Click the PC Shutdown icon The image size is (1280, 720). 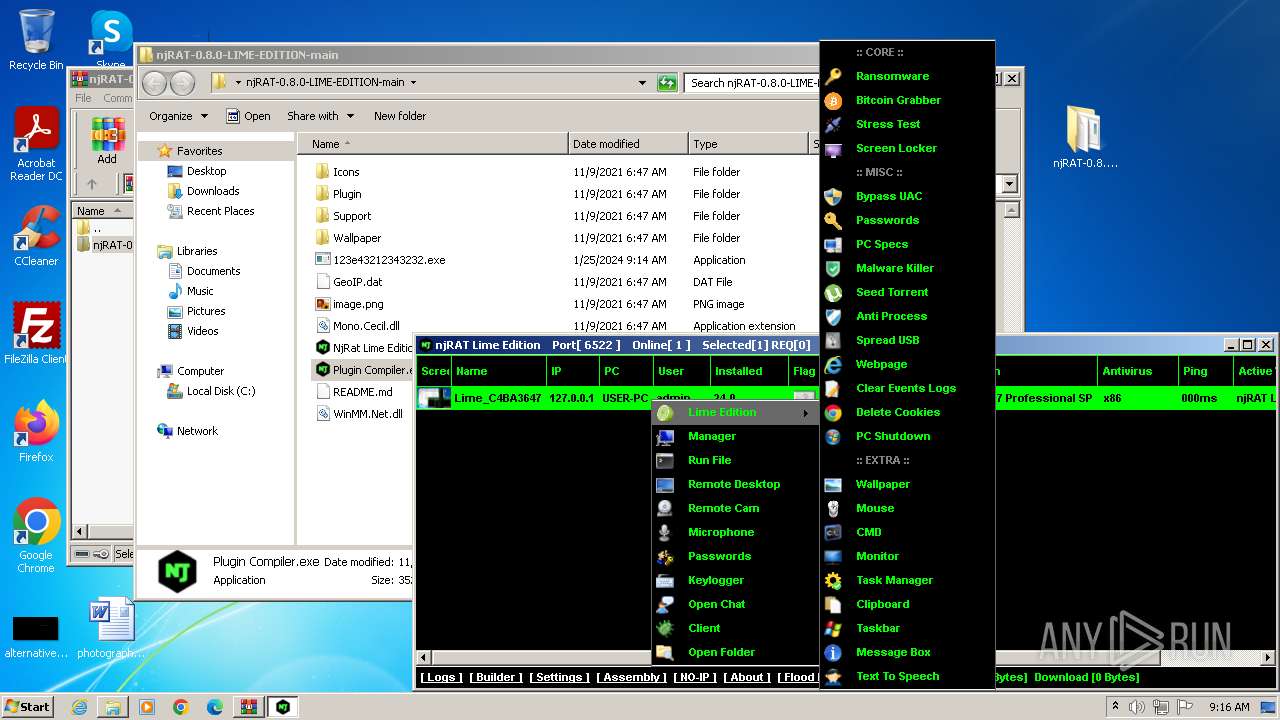point(833,436)
